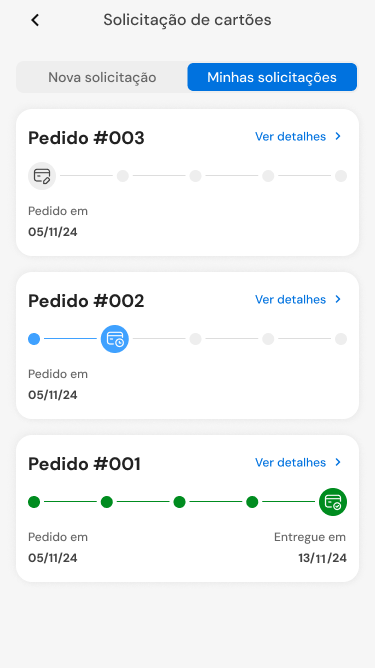Image resolution: width=375 pixels, height=668 pixels.
Task: Select the first green step dot on Pedido #001
Action: click(x=34, y=502)
